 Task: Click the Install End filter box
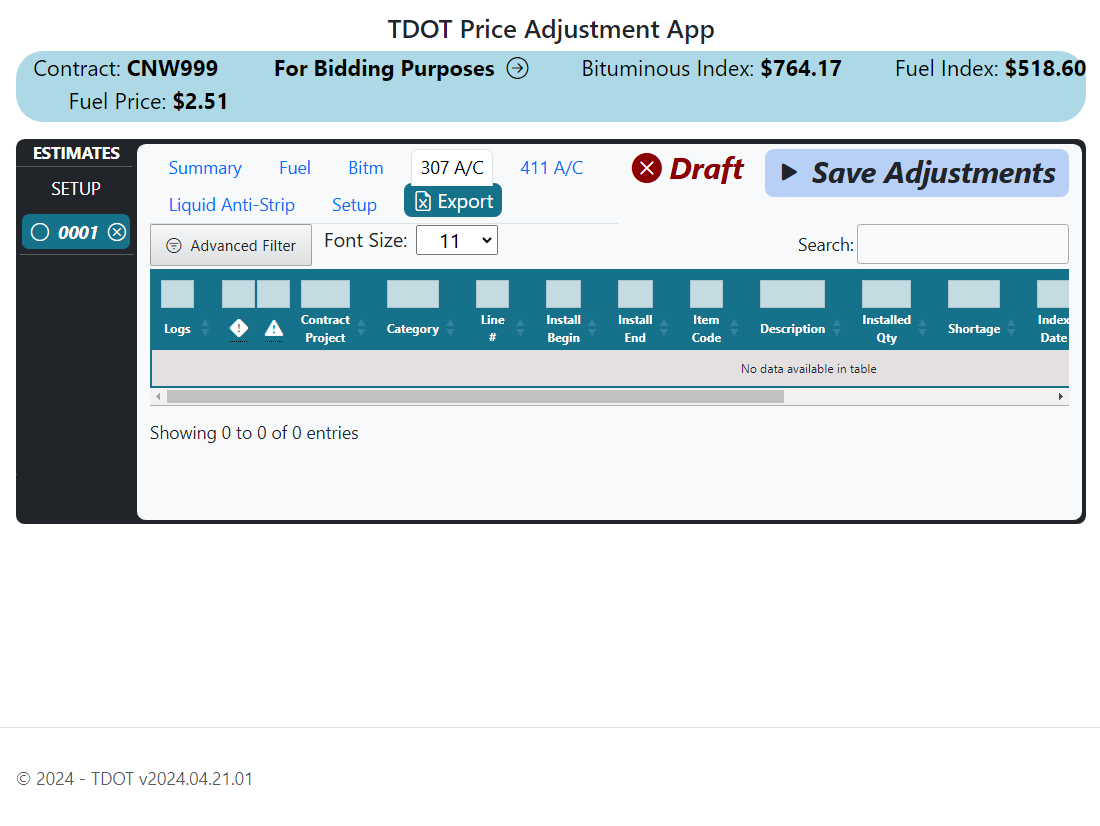tap(636, 294)
